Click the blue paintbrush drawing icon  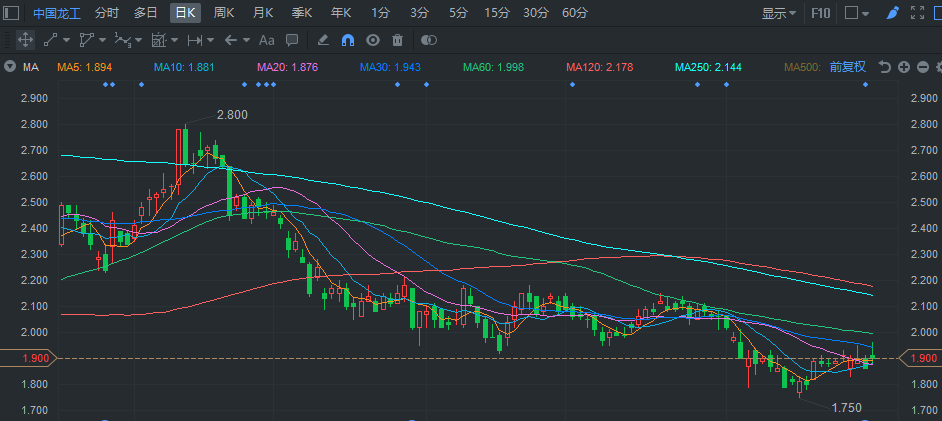tap(893, 13)
